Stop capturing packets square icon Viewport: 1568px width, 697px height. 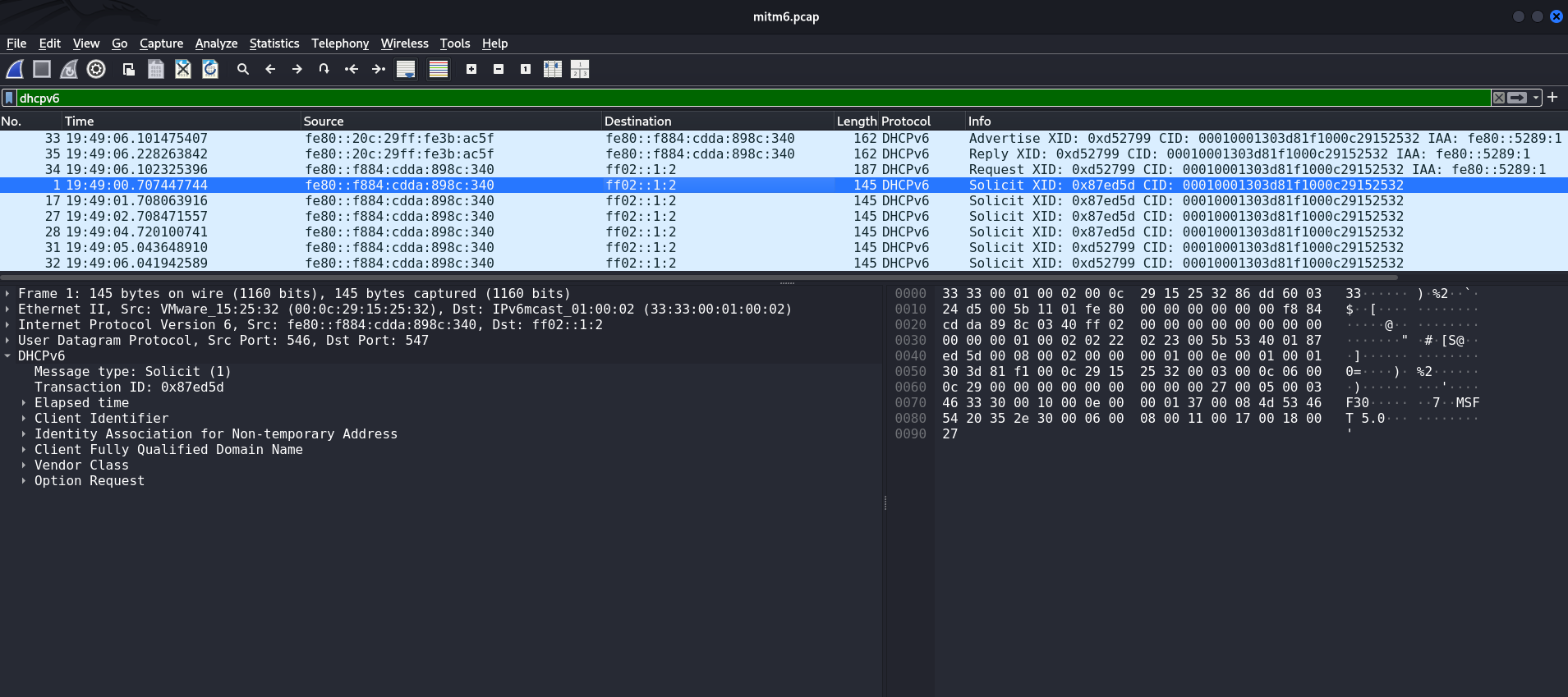pos(42,70)
